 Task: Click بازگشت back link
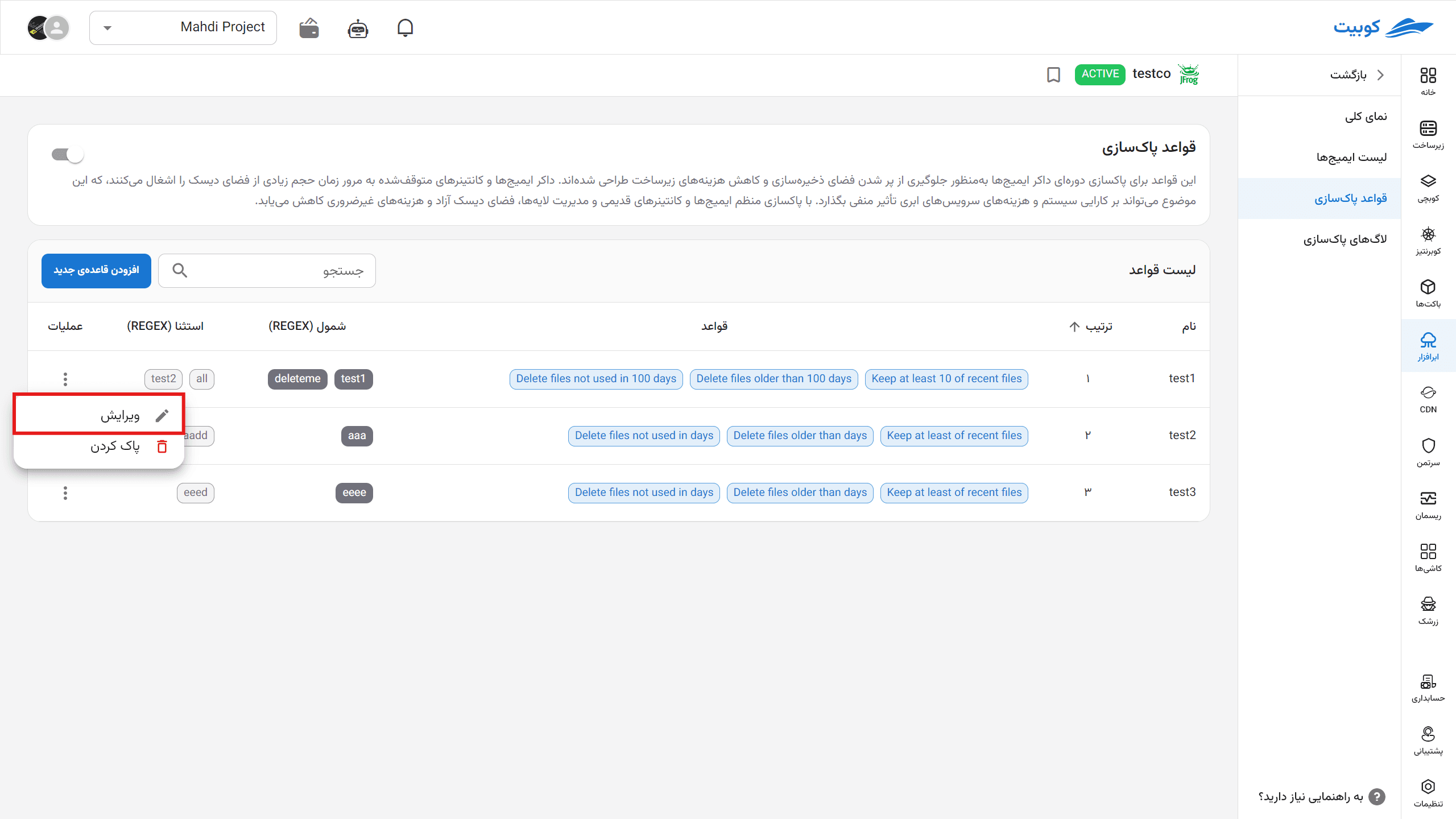[1357, 75]
